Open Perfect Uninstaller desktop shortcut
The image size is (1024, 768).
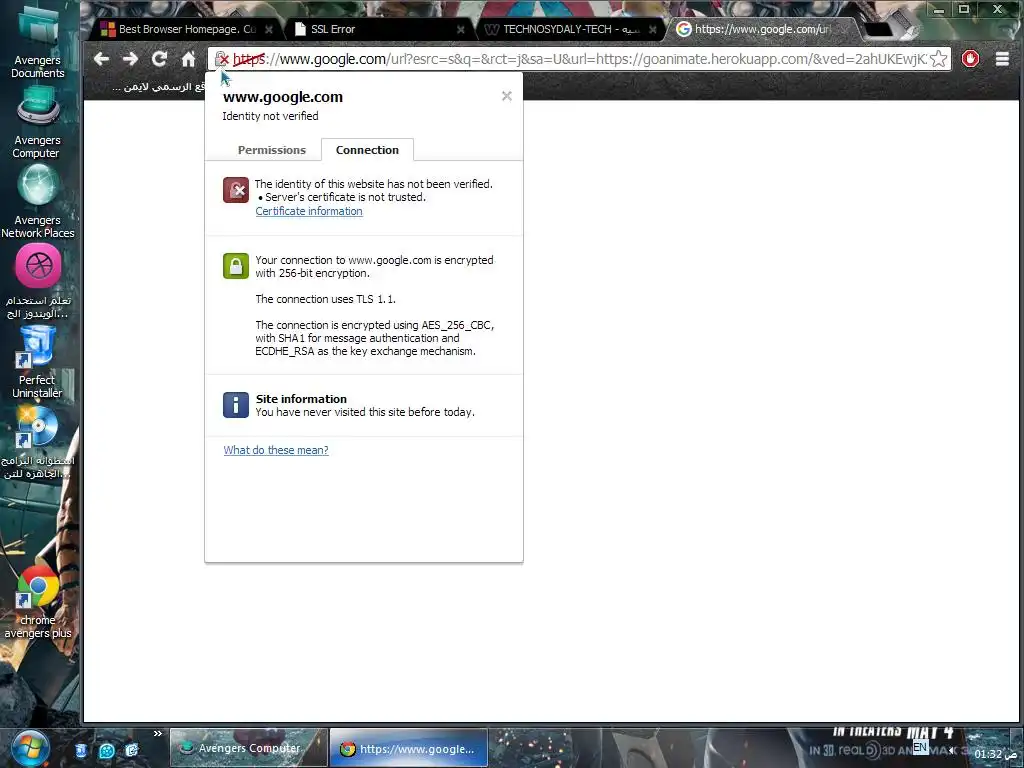(x=37, y=362)
